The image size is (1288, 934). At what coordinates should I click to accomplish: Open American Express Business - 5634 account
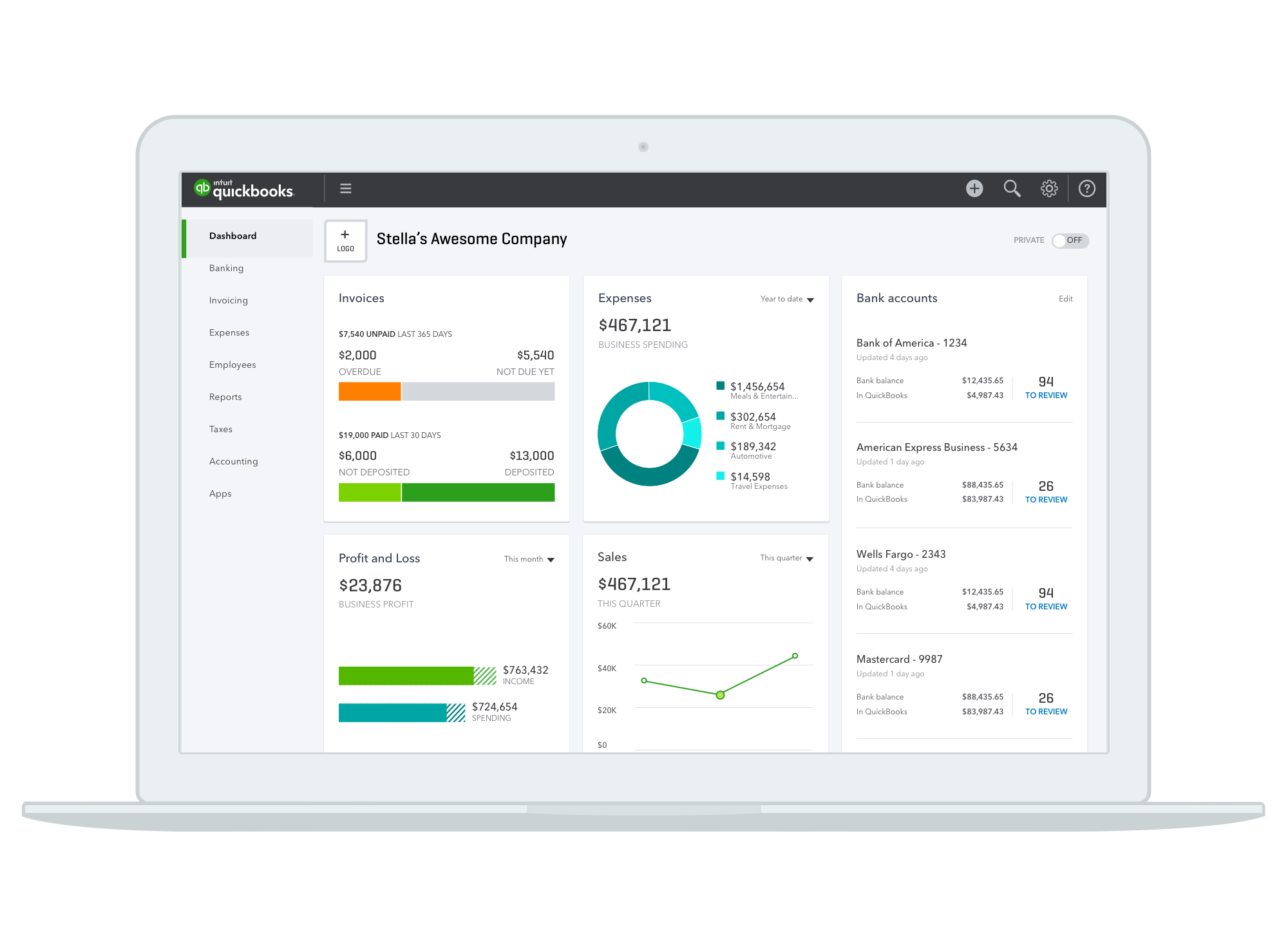pos(936,447)
